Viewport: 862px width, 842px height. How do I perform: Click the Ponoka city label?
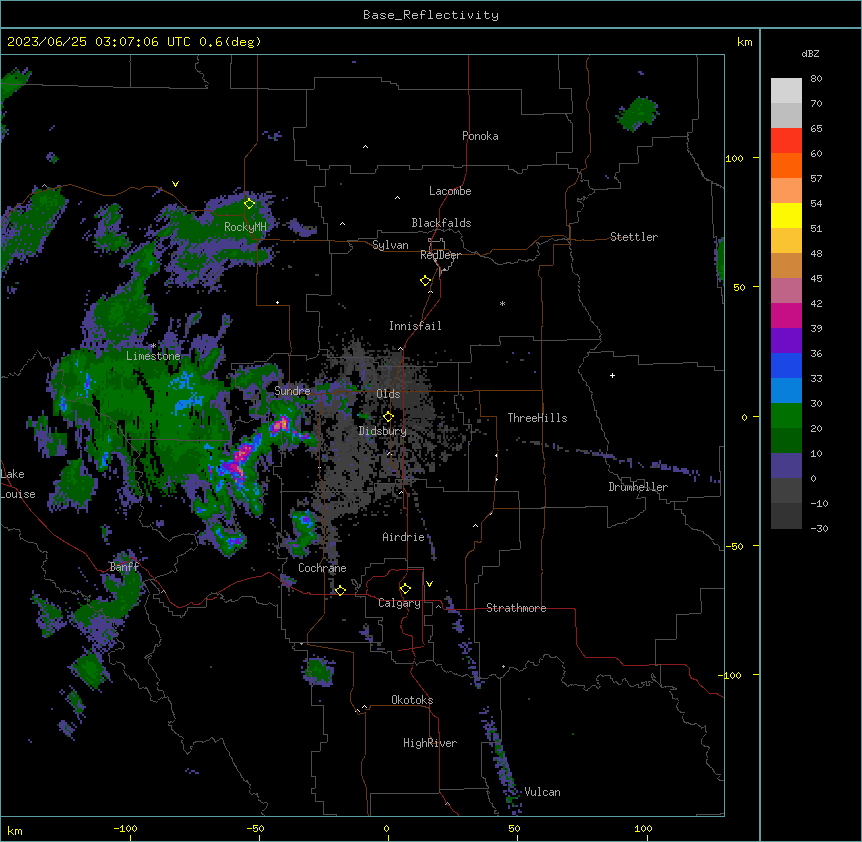click(480, 136)
